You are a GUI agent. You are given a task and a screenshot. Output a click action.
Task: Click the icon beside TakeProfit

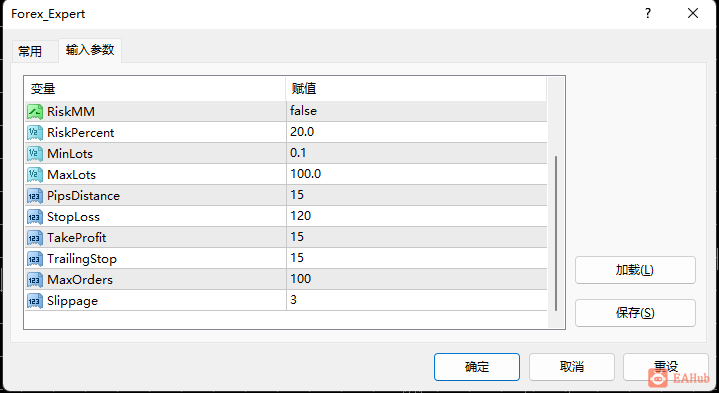(x=35, y=238)
